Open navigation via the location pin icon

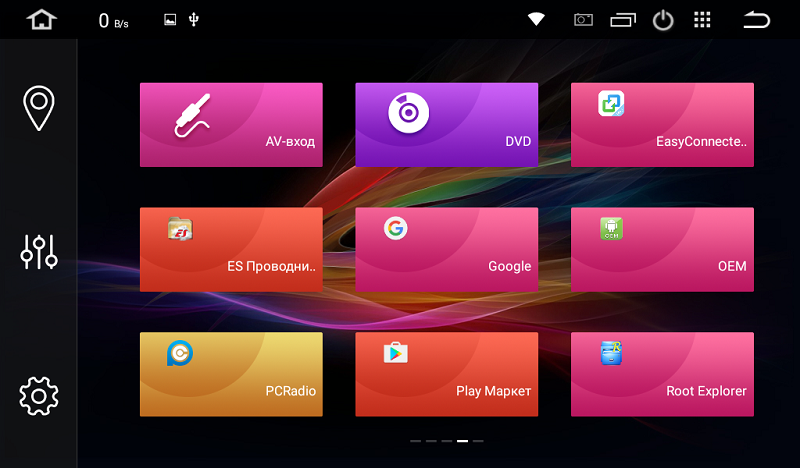[x=39, y=108]
